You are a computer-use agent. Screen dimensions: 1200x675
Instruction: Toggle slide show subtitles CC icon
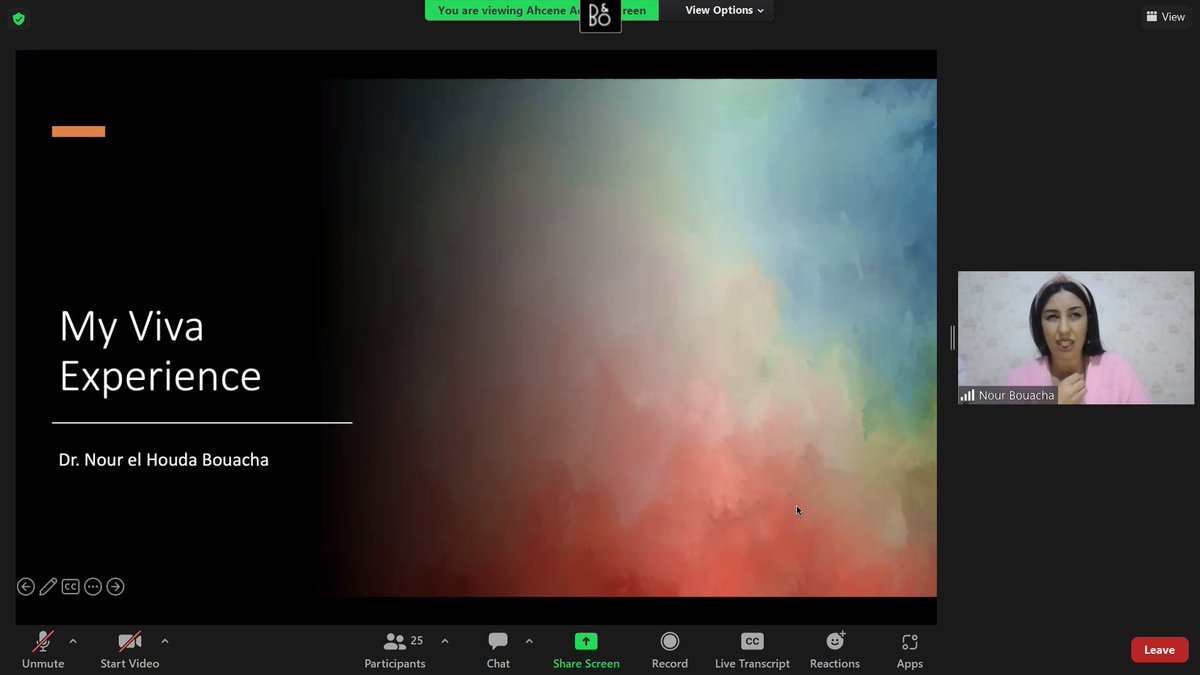pos(70,587)
